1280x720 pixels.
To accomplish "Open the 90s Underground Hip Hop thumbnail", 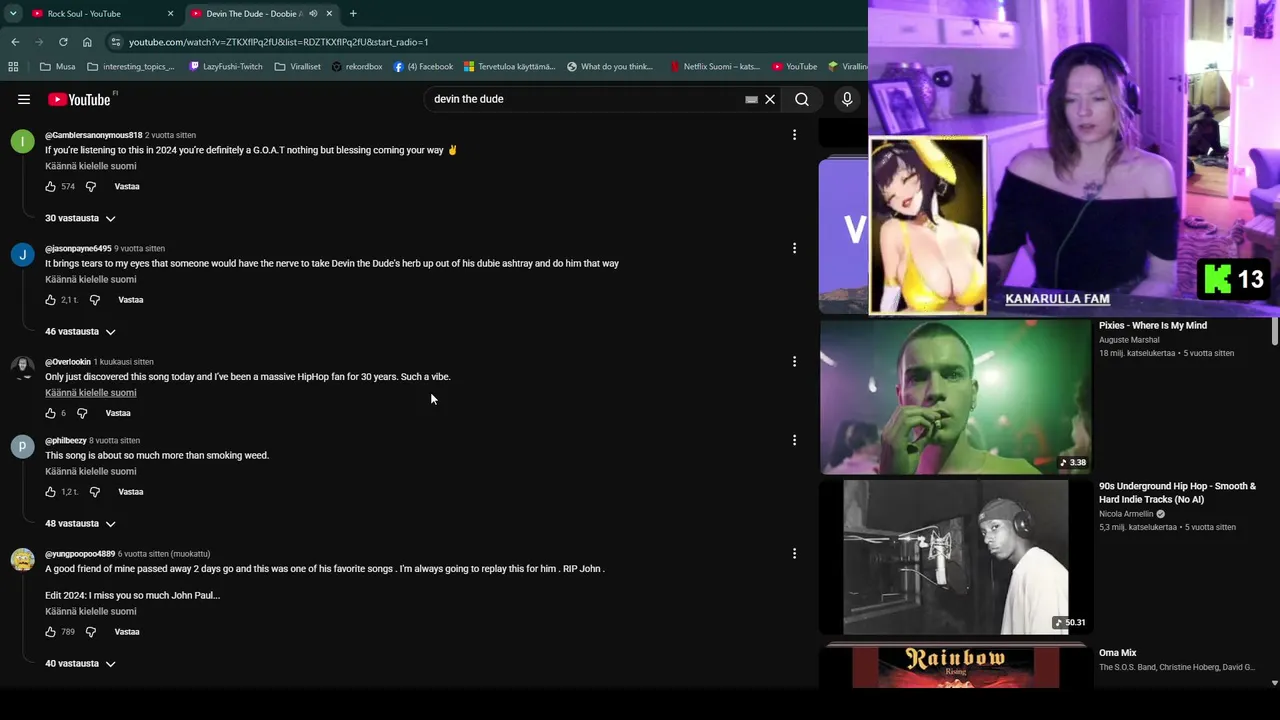I will click(955, 557).
